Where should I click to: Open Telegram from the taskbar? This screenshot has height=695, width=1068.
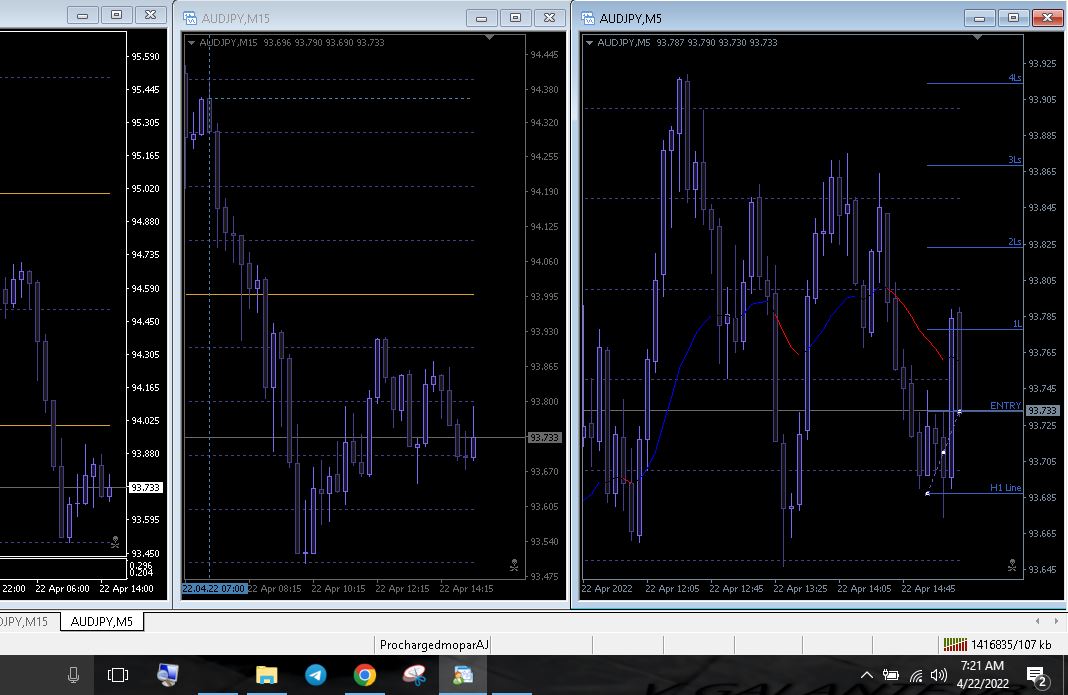point(315,675)
